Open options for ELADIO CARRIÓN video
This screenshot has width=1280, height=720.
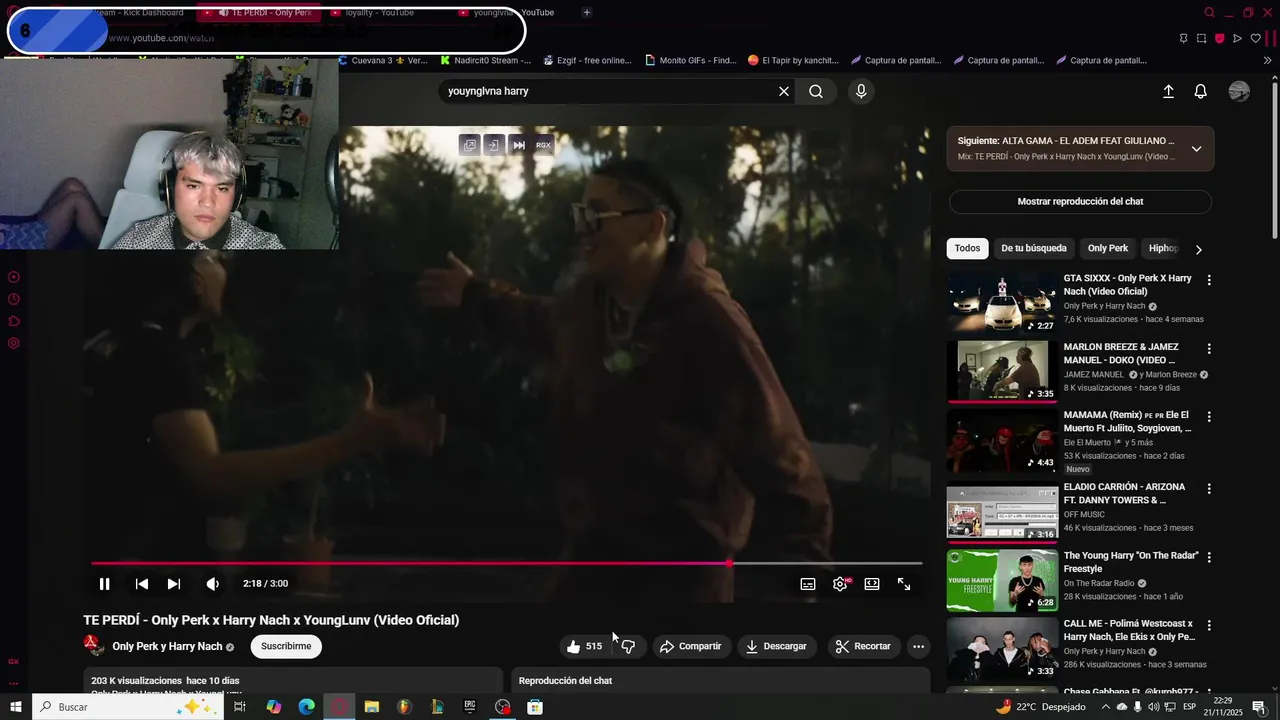(x=1209, y=489)
